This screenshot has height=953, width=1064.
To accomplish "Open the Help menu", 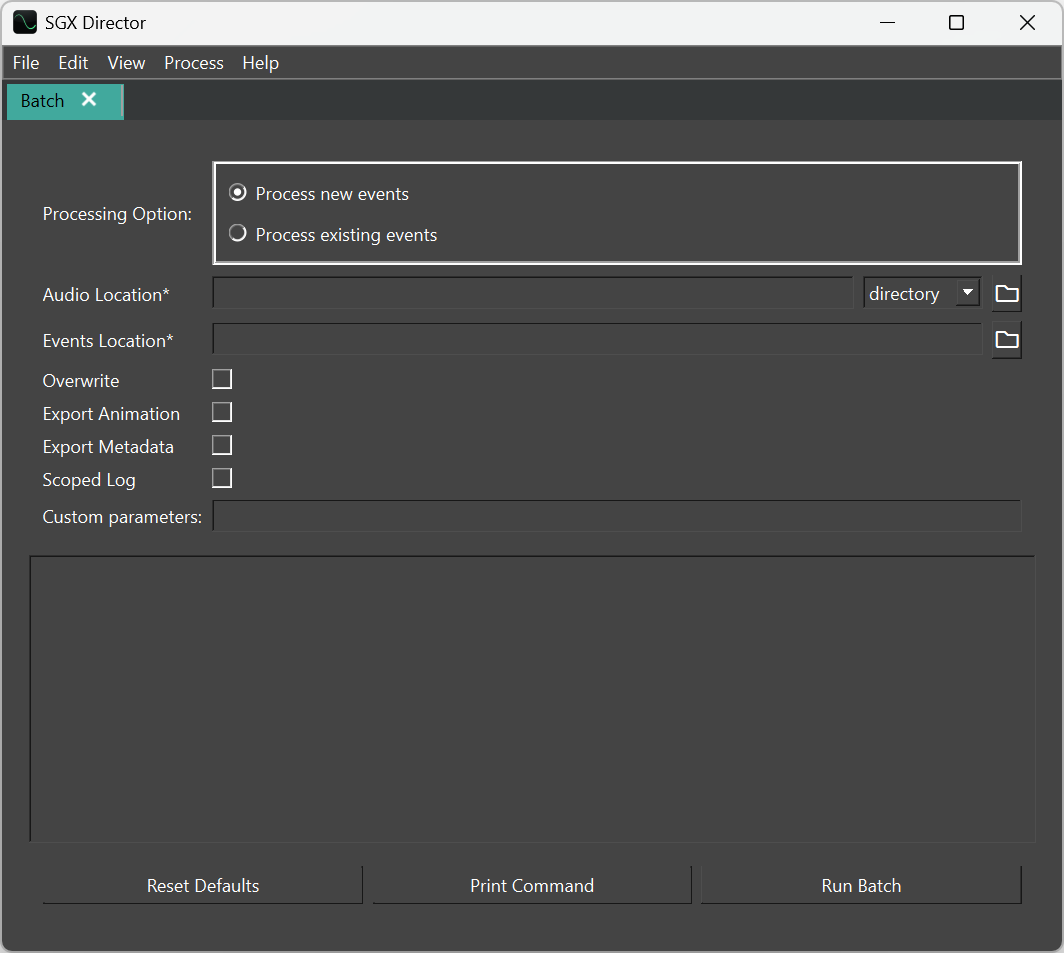I will (x=261, y=62).
